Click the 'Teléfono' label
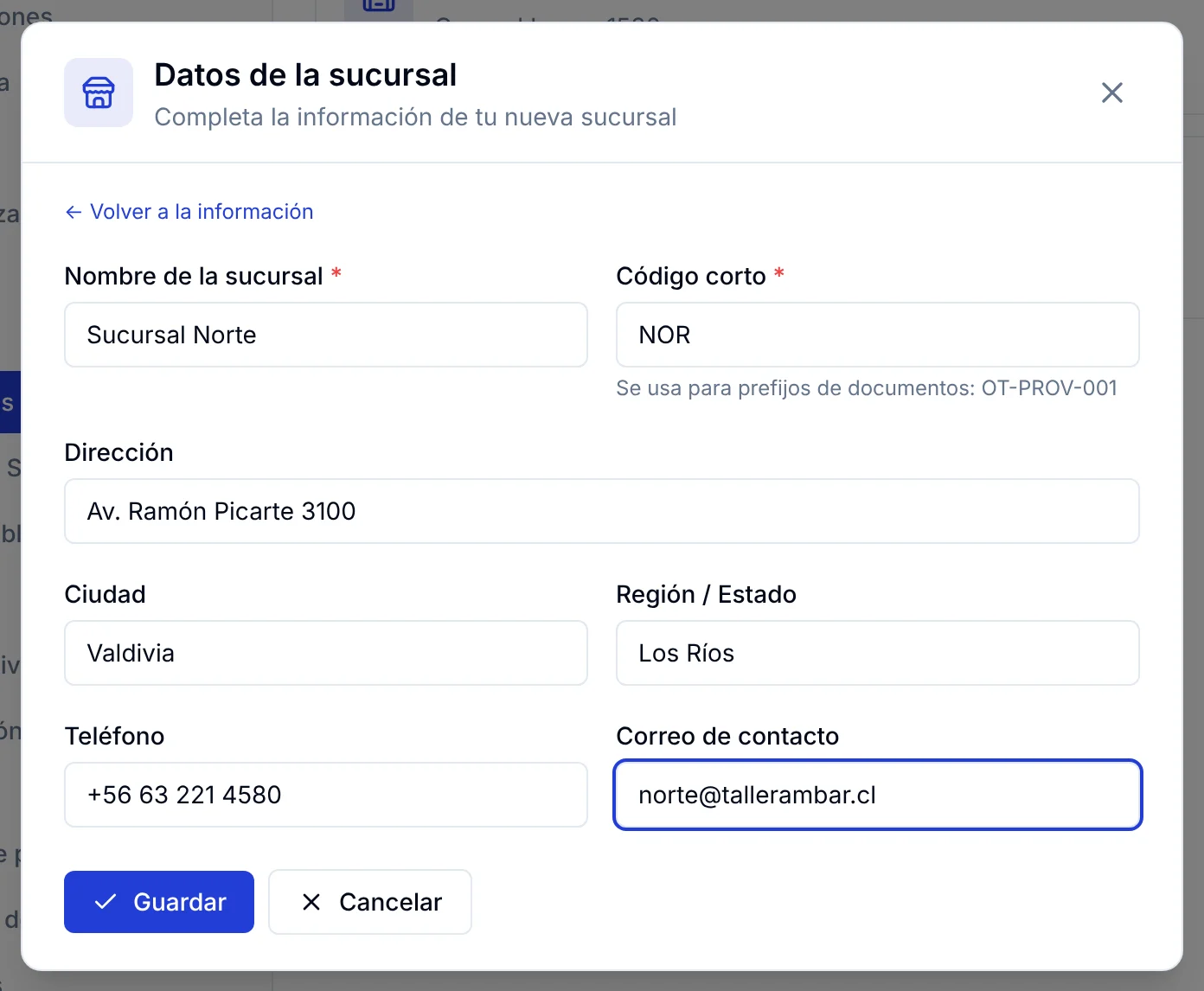The width and height of the screenshot is (1204, 991). coord(115,736)
